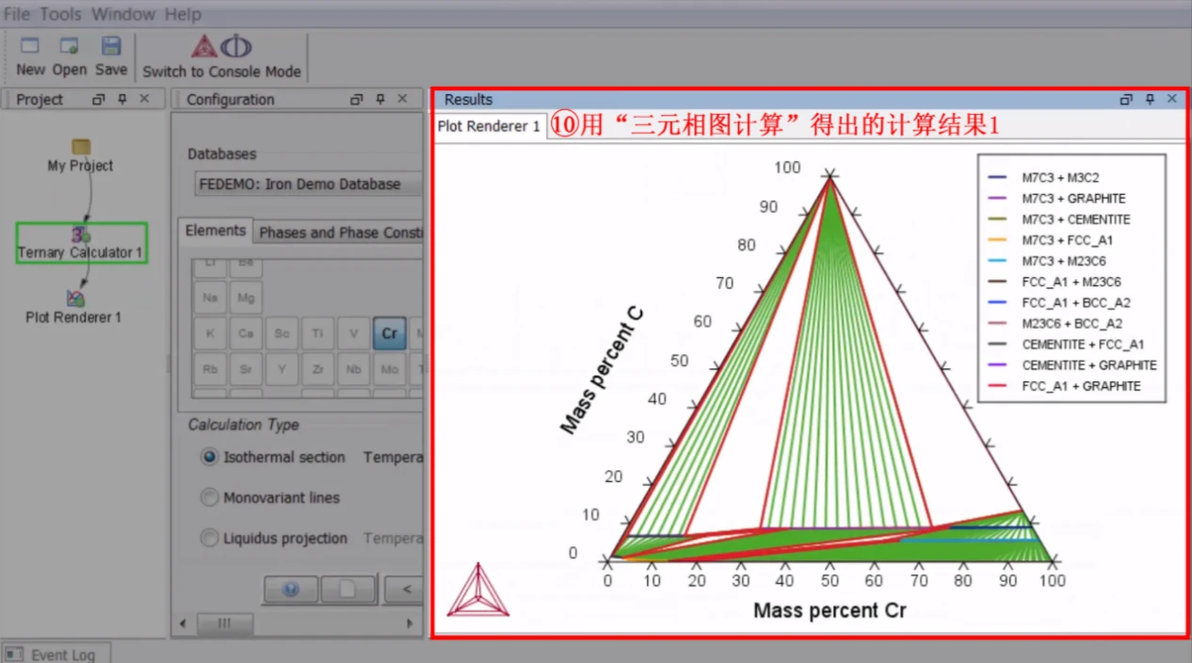Pin the Results panel

[x=1149, y=99]
